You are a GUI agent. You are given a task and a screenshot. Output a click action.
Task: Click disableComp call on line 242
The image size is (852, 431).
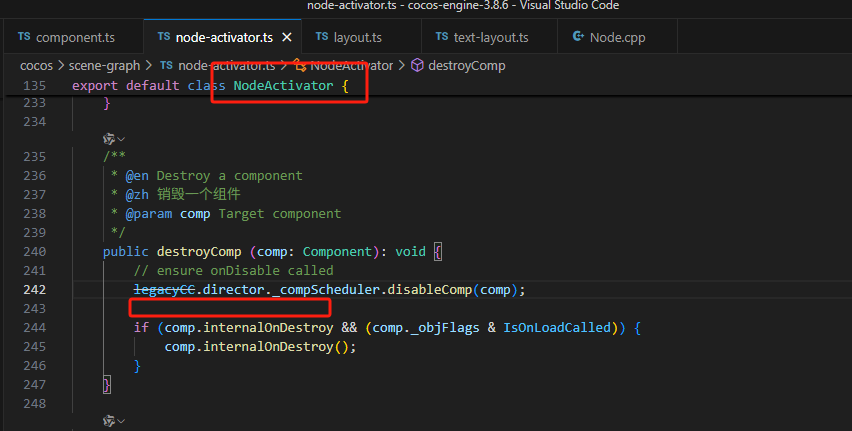[x=429, y=290]
